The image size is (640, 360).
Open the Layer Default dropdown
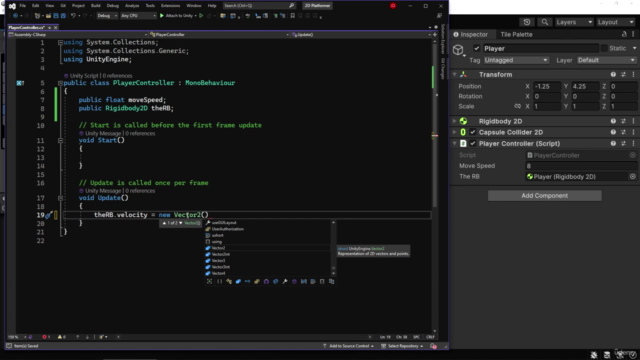click(607, 60)
